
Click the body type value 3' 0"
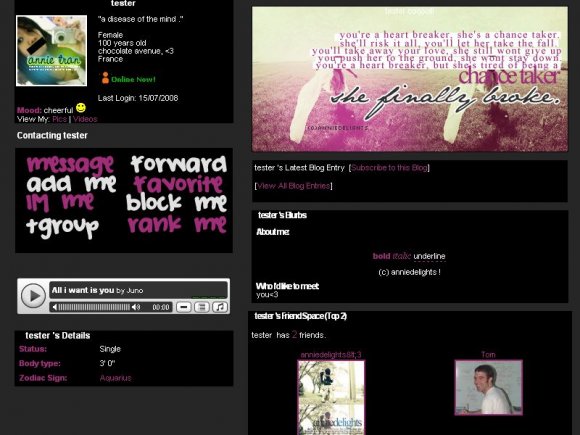pyautogui.click(x=107, y=363)
